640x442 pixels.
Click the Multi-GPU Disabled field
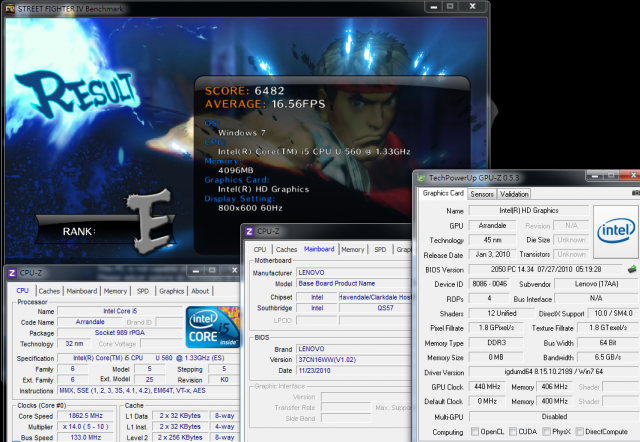[553, 417]
